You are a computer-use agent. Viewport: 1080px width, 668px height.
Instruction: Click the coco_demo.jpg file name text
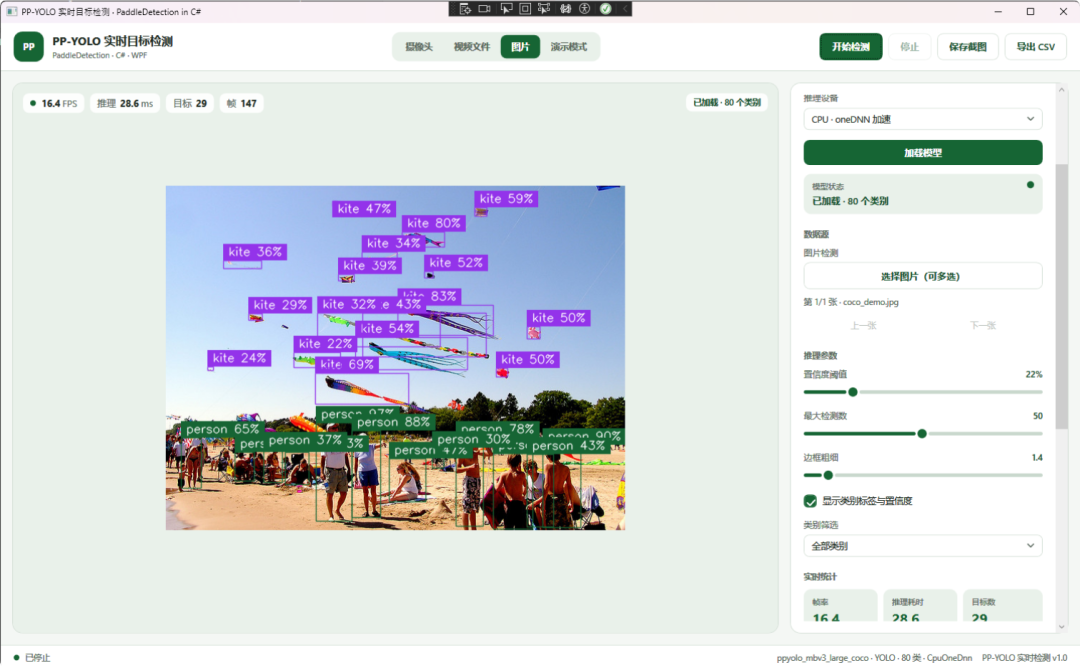(871, 302)
